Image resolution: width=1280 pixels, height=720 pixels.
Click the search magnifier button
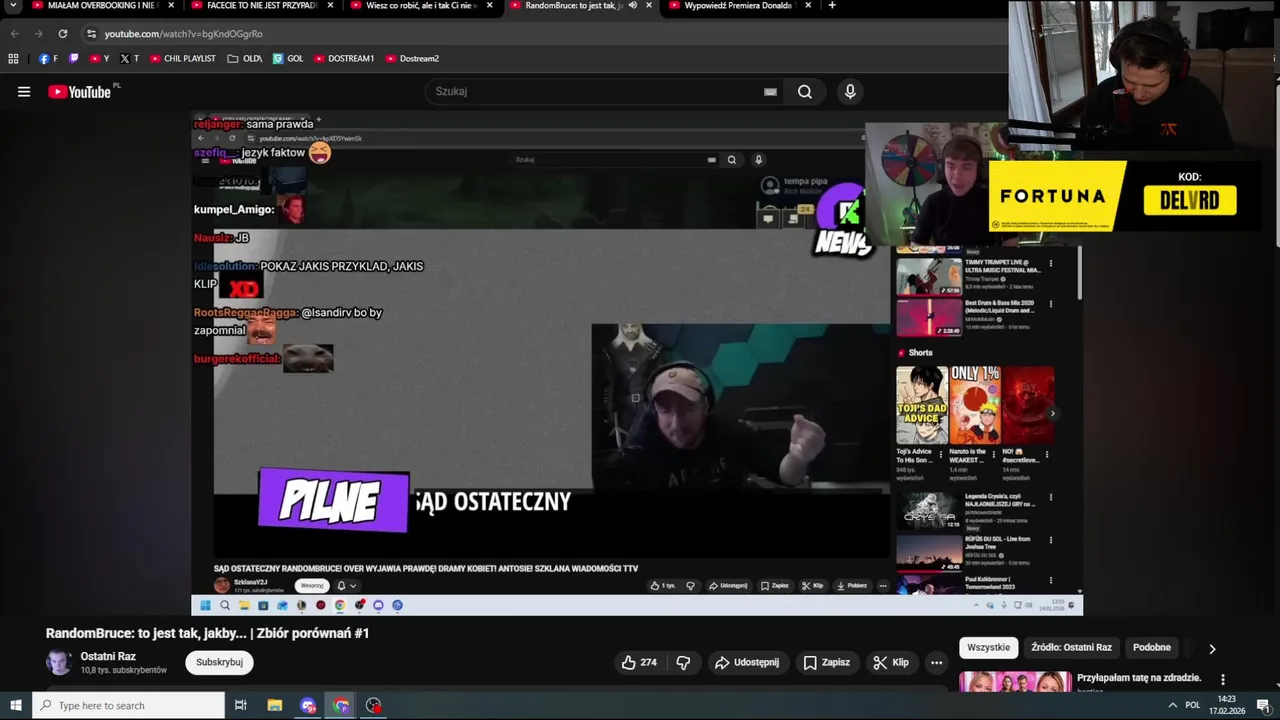pos(805,92)
